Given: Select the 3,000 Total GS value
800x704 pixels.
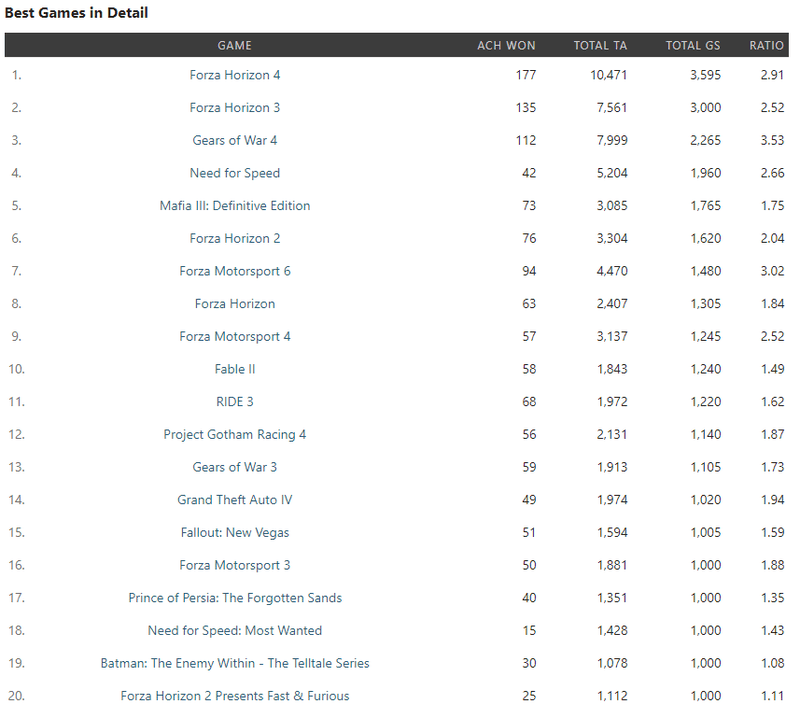Looking at the screenshot, I should tap(706, 108).
